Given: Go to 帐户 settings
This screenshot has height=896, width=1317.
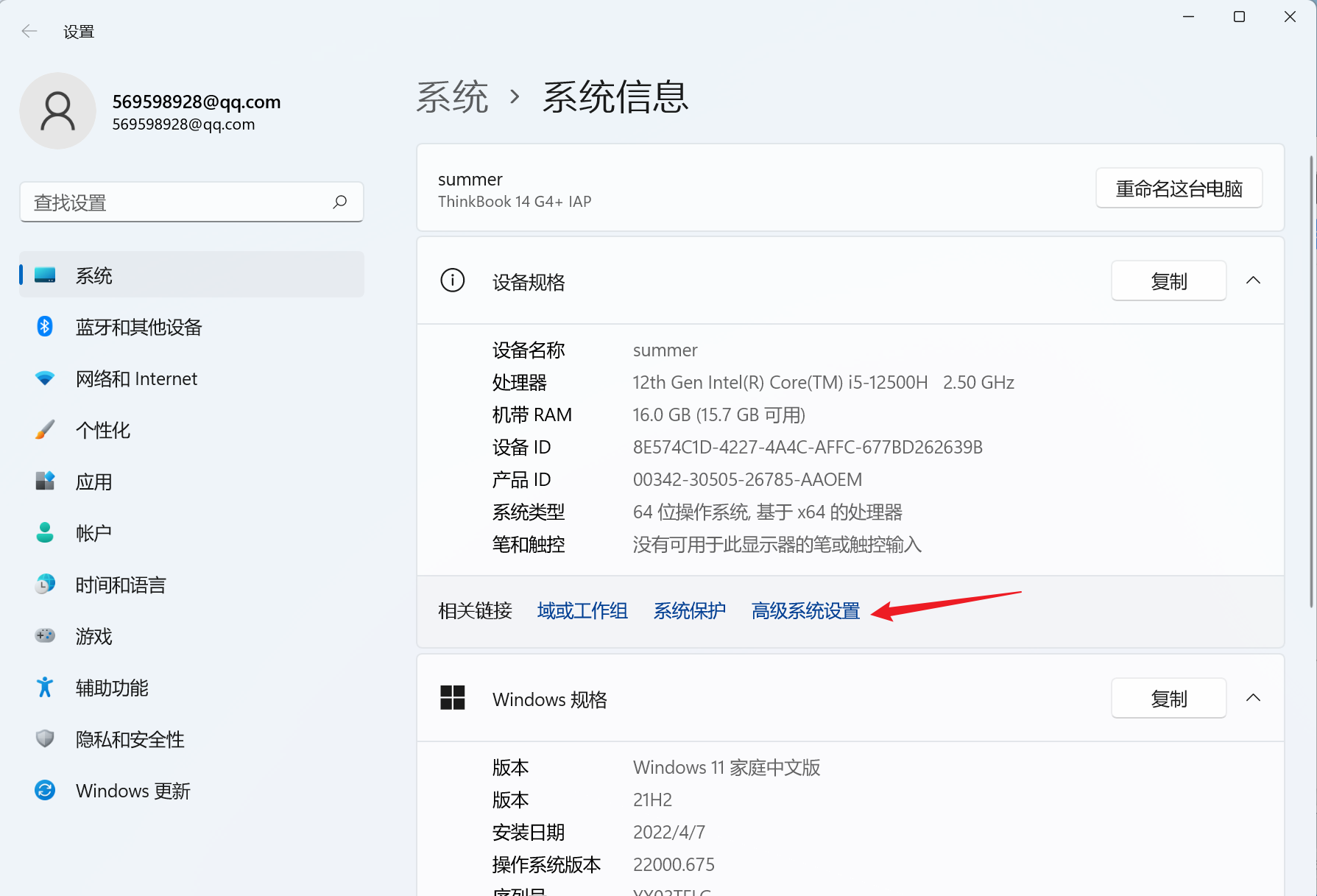Looking at the screenshot, I should tap(191, 532).
